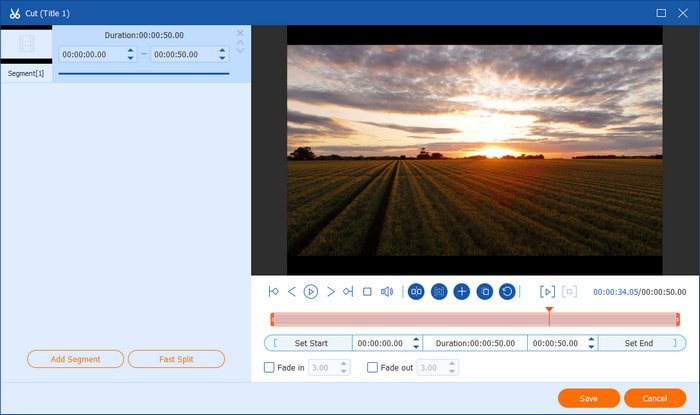The height and width of the screenshot is (415, 700).
Task: Step forward one frame
Action: 331,292
